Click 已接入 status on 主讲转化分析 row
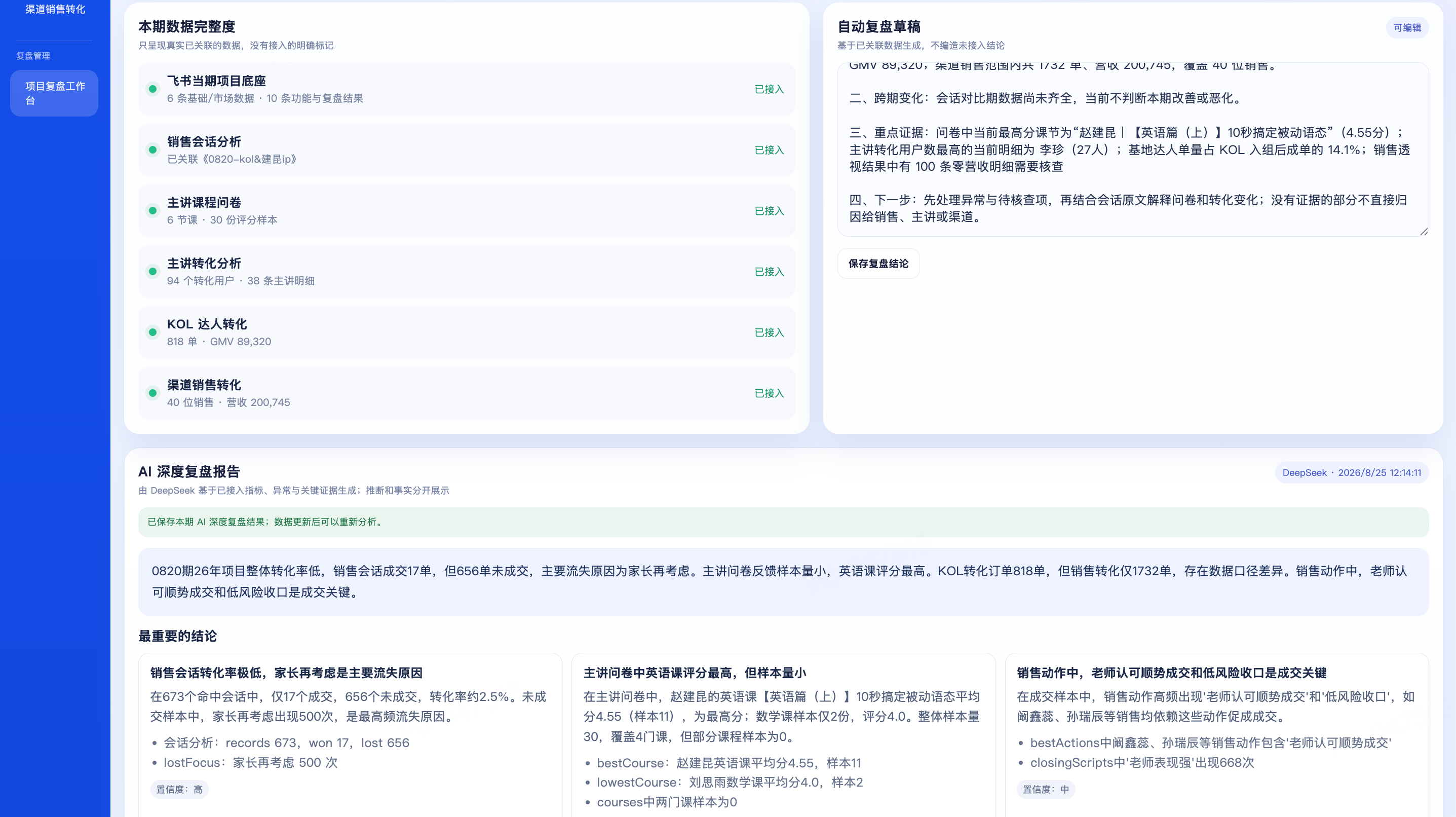 (x=769, y=271)
